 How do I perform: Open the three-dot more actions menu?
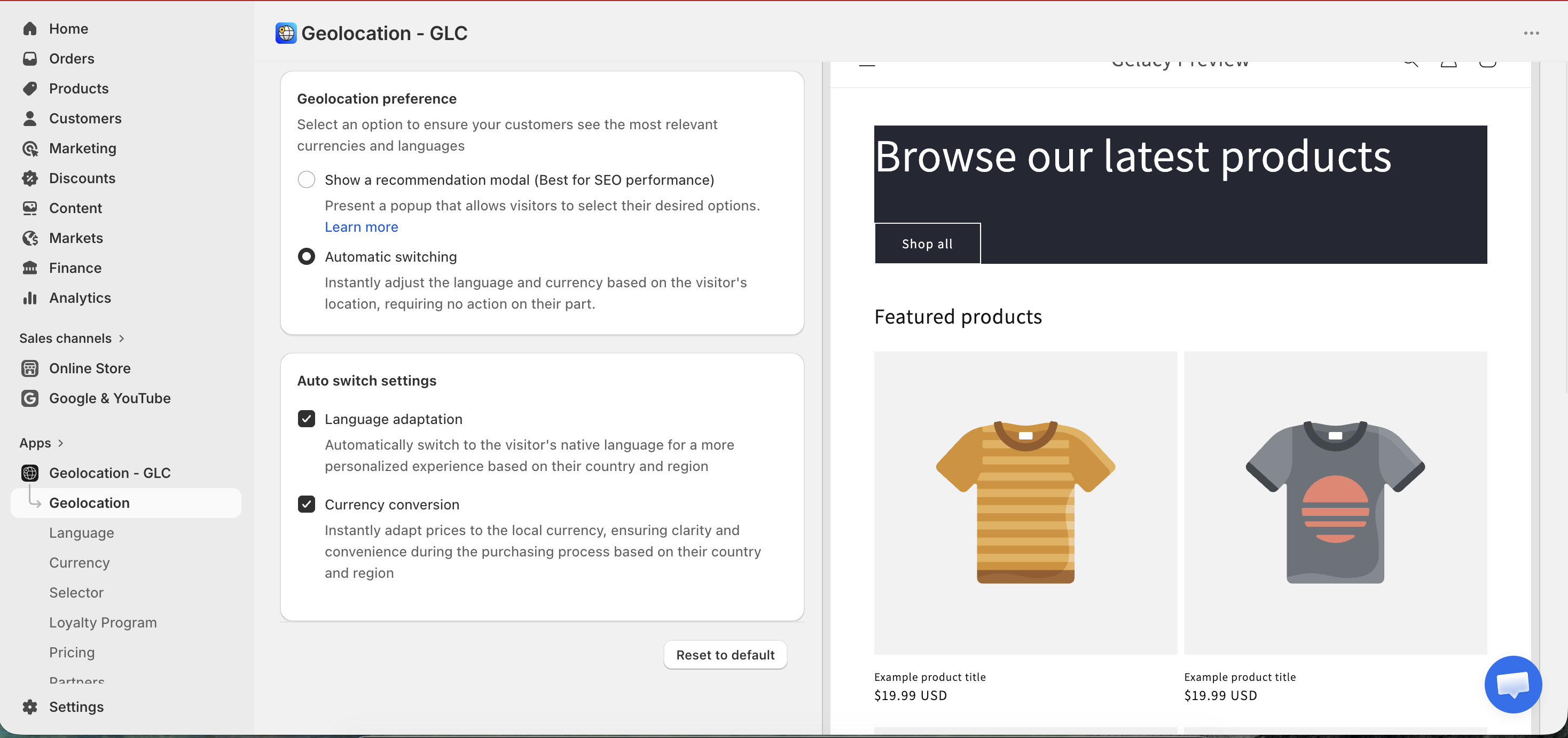[x=1532, y=34]
